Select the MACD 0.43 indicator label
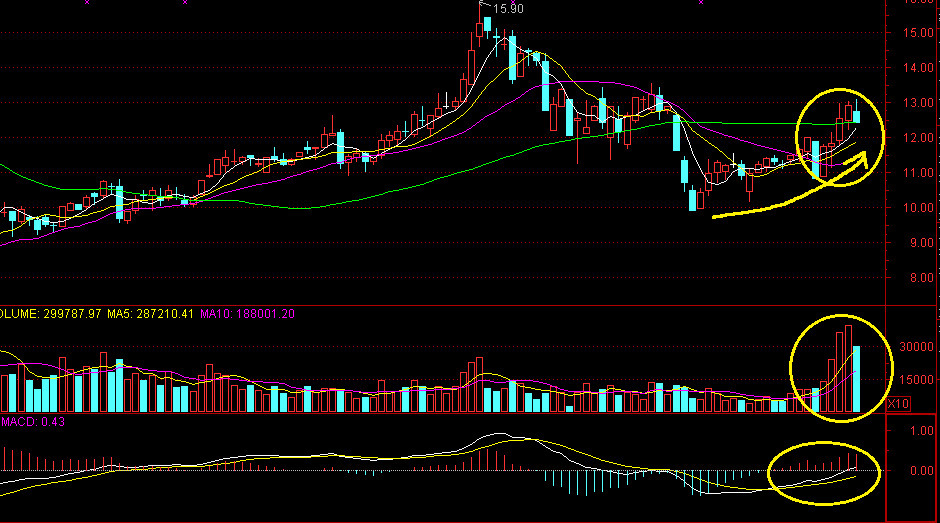This screenshot has width=940, height=523. [x=20, y=422]
